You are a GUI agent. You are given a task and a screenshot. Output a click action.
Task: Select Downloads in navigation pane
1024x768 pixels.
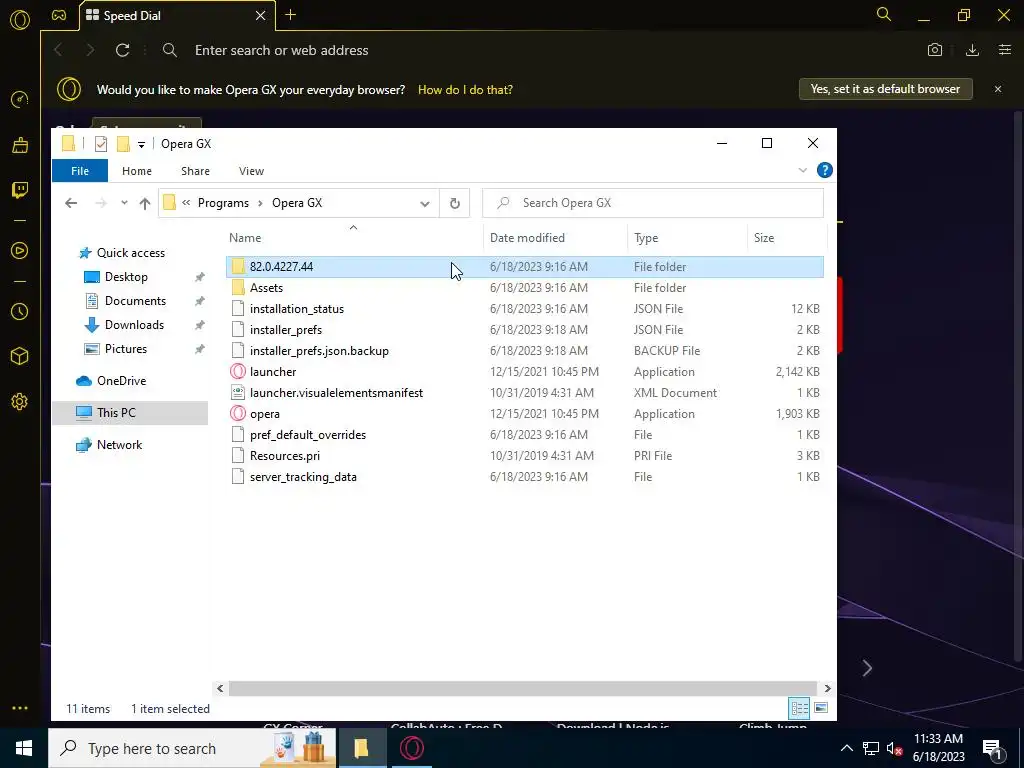(x=134, y=325)
